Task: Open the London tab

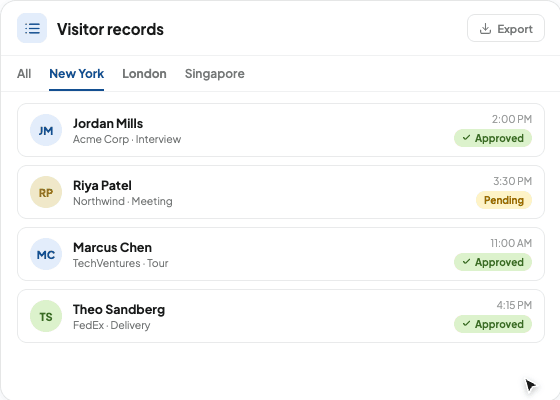Action: (144, 74)
